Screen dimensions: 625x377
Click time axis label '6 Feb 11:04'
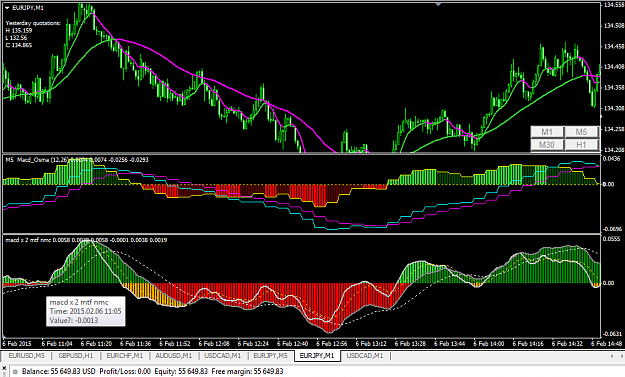click(57, 344)
